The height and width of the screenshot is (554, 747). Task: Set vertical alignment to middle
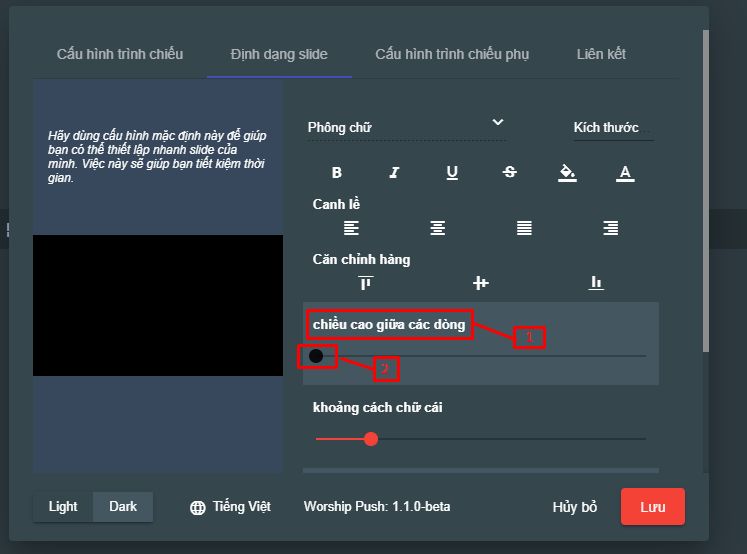(481, 283)
